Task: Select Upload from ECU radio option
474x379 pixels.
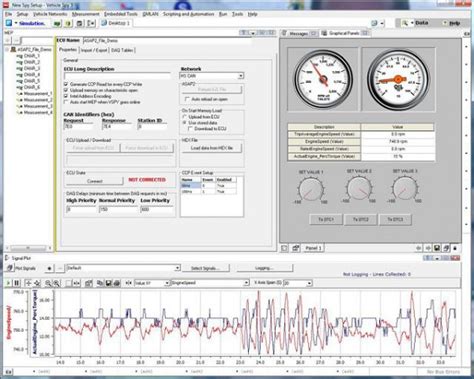Action: 184,117
